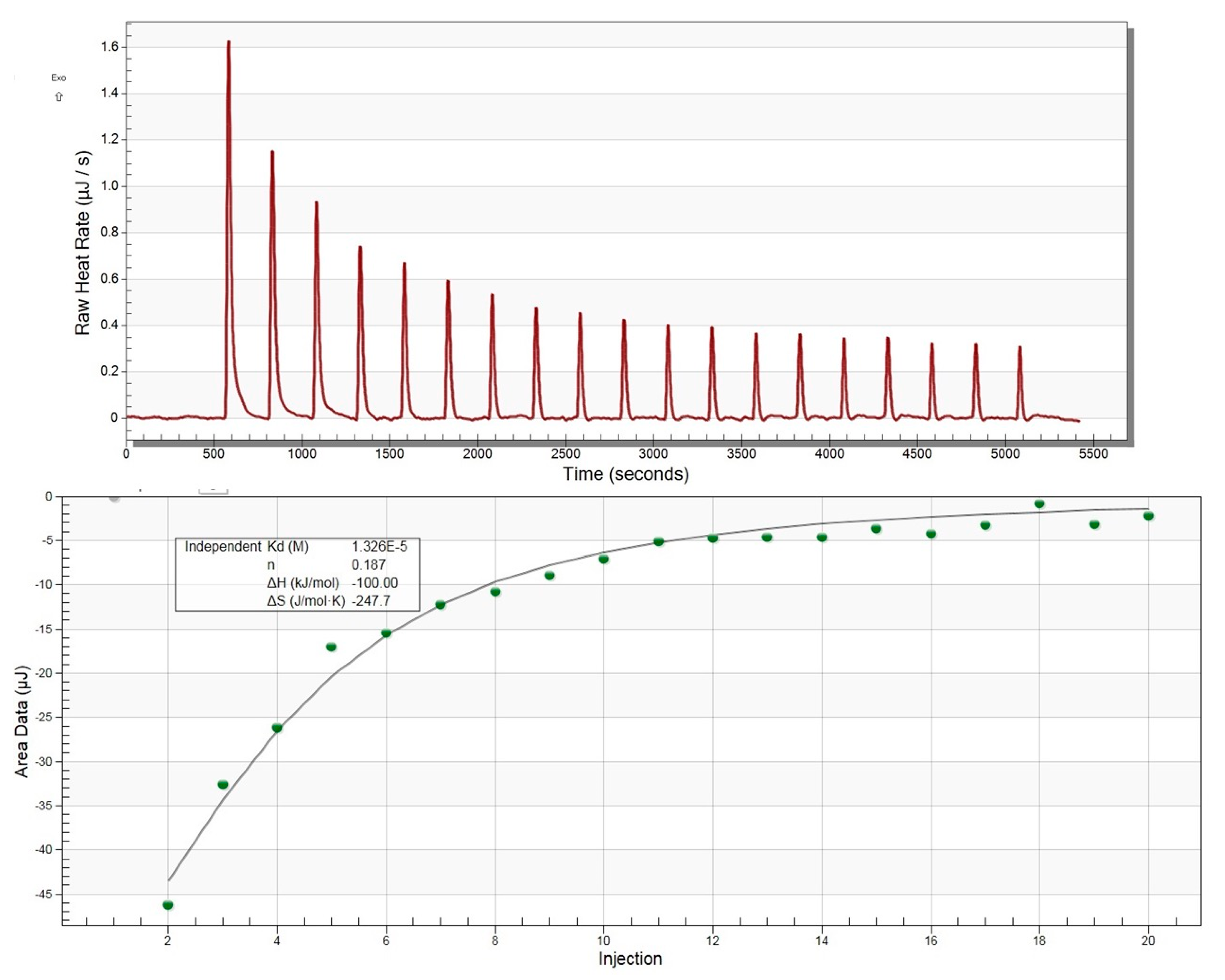Click the 'Time (seconds)' axis title
The height and width of the screenshot is (980, 1225).
click(626, 474)
